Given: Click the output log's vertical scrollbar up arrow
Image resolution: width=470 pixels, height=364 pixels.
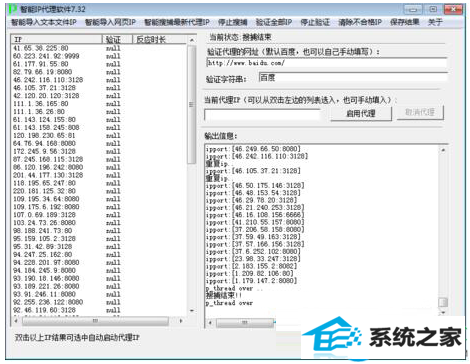Looking at the screenshot, I should tap(443, 150).
